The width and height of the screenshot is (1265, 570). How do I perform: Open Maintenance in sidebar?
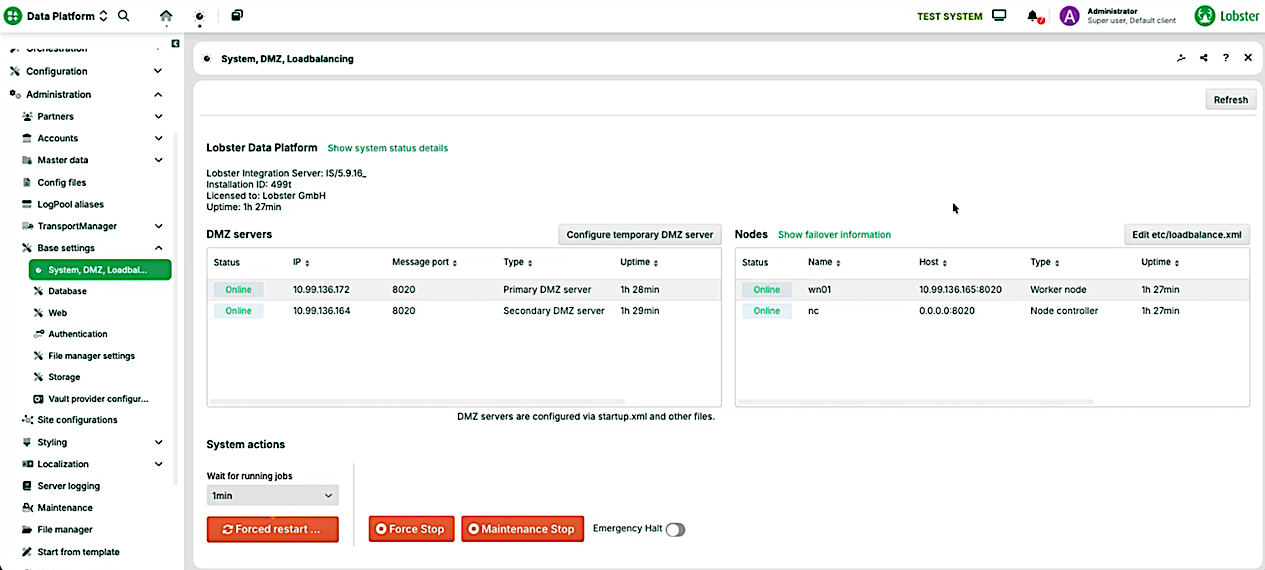[x=65, y=508]
